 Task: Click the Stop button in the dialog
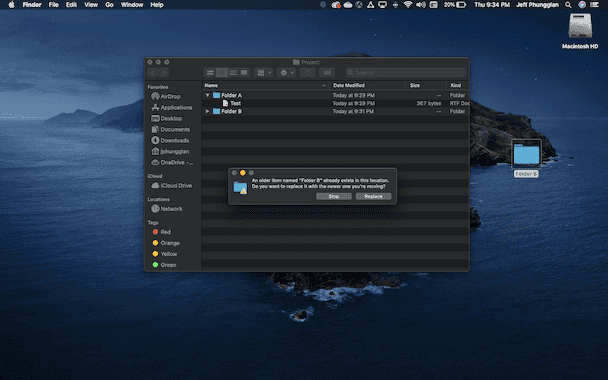point(334,196)
